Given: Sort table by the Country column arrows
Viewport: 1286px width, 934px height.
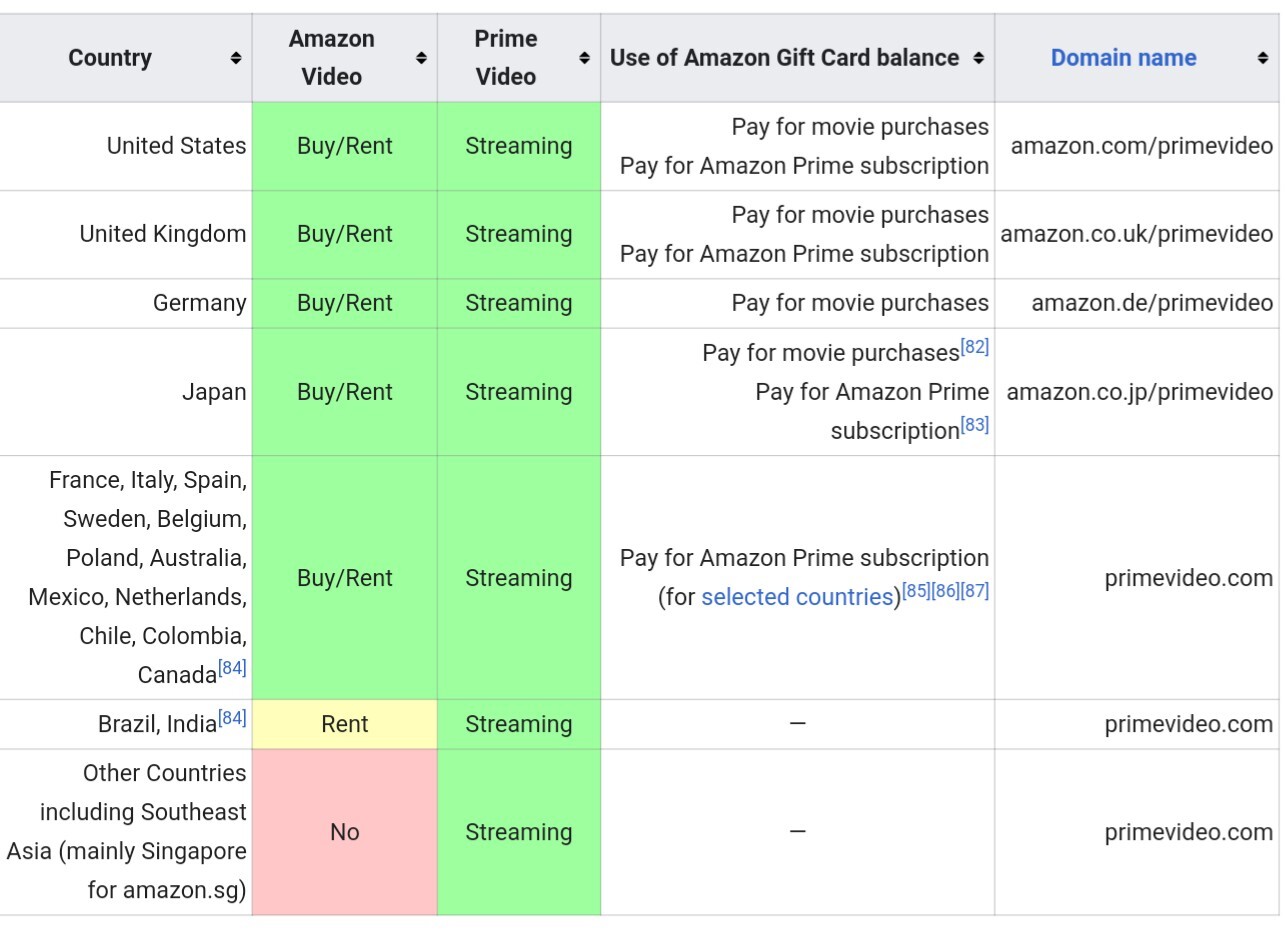Looking at the screenshot, I should [x=235, y=58].
